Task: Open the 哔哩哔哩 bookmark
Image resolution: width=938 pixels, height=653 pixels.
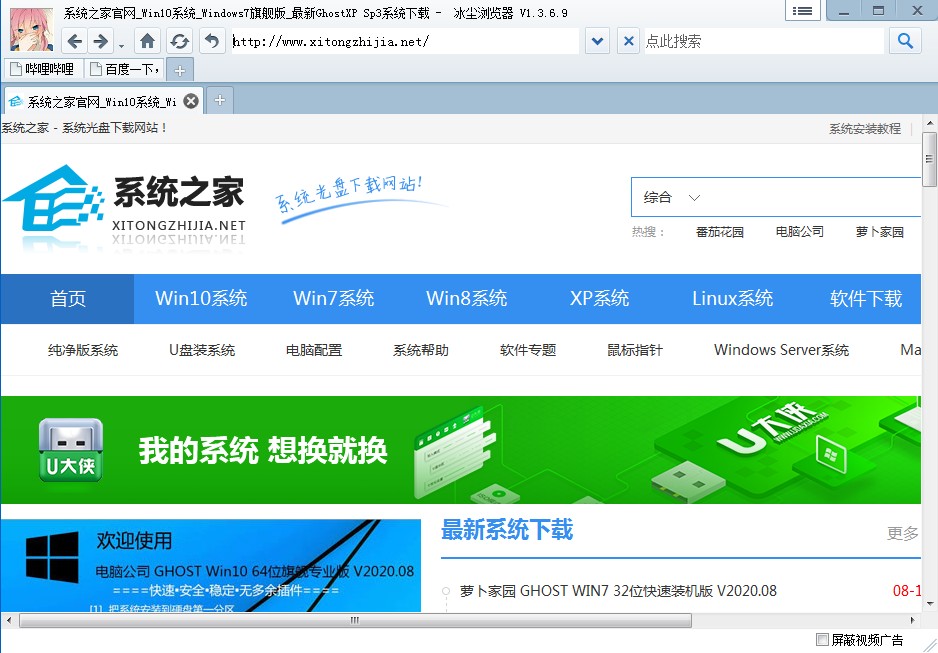Action: [x=42, y=69]
